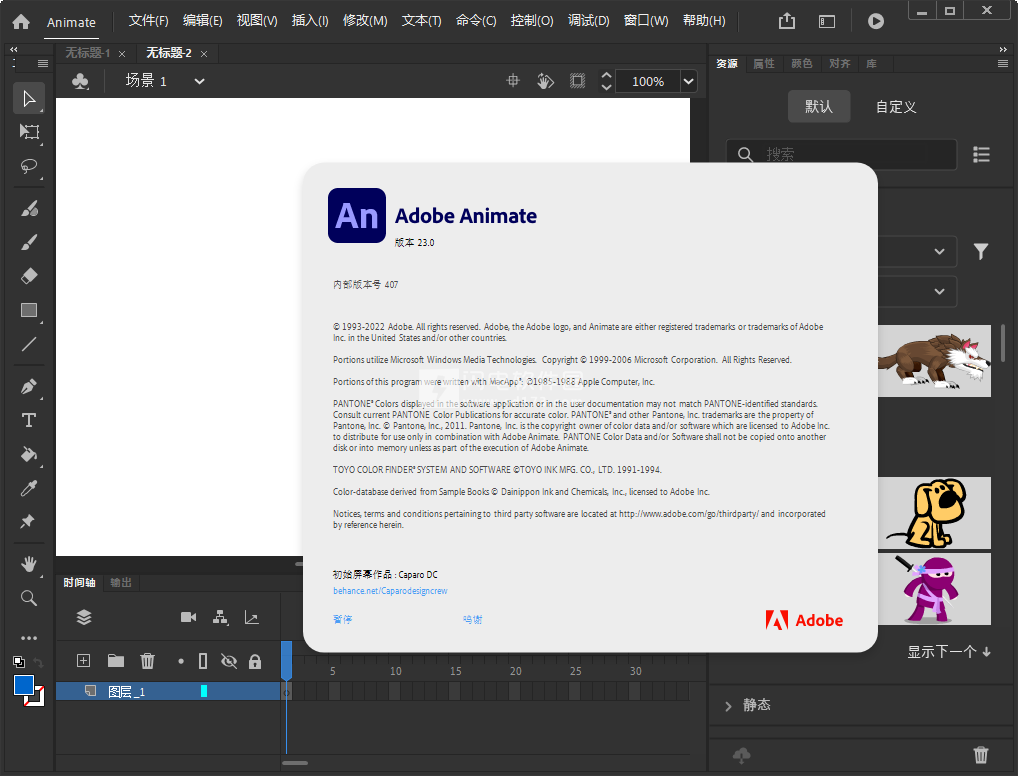Open the 100% zoom level dropdown
The width and height of the screenshot is (1018, 776).
[688, 81]
